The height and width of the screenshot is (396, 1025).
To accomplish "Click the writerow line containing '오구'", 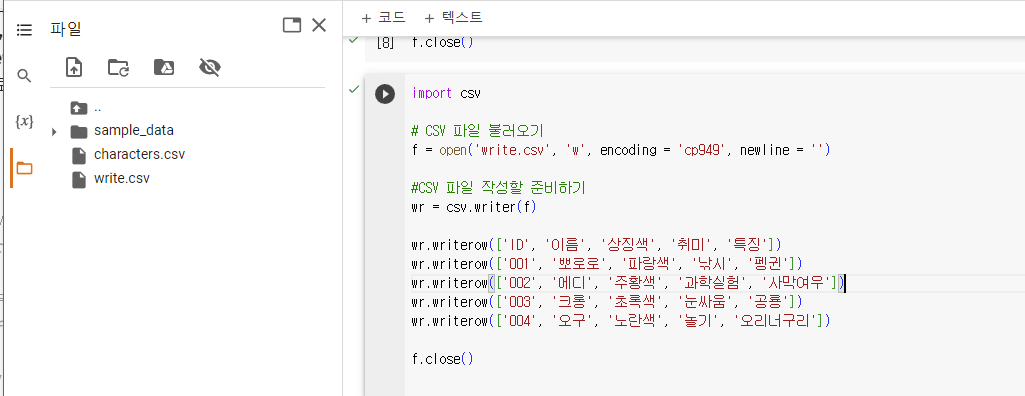I will (x=620, y=321).
